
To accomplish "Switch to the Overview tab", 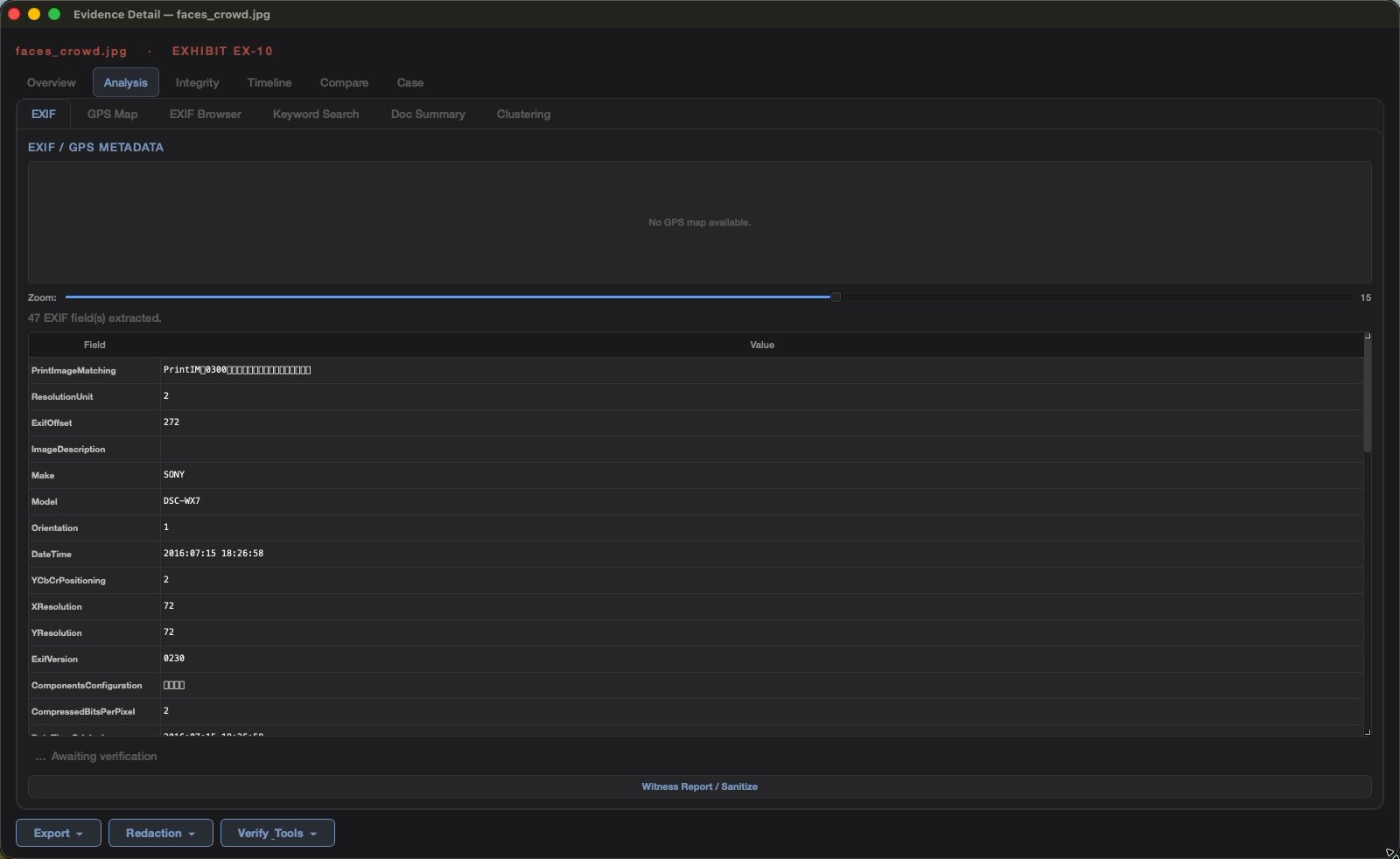I will [x=52, y=82].
